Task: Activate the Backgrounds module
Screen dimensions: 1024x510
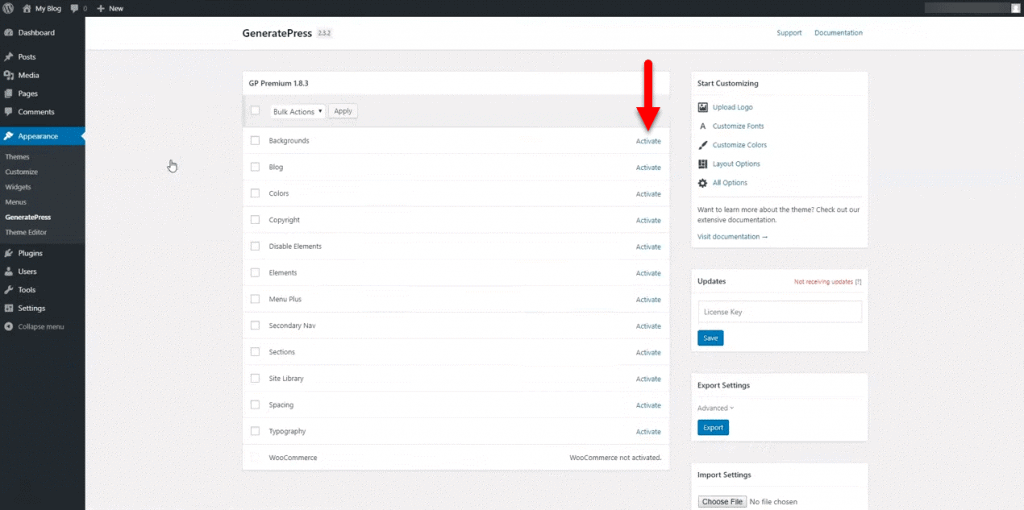Action: click(648, 141)
